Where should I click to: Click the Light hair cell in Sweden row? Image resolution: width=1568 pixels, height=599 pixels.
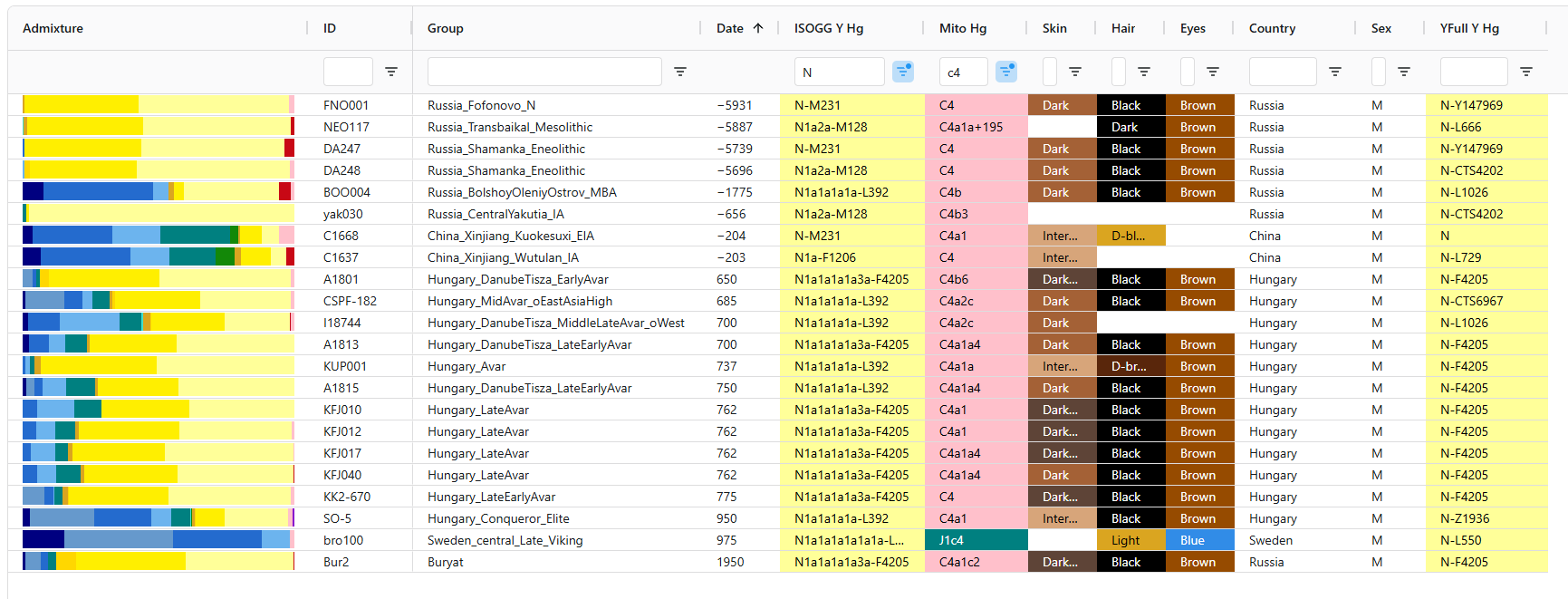[1130, 540]
